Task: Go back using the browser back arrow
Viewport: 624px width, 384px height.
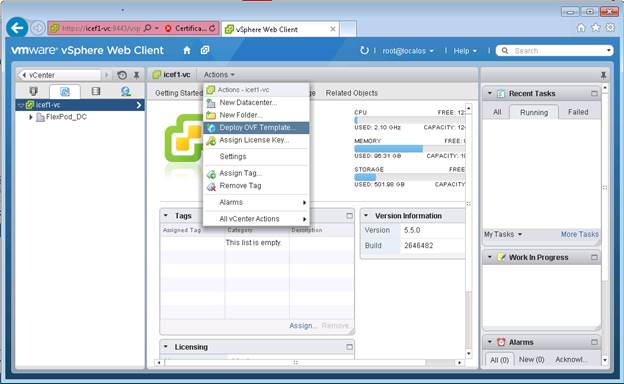Action: (x=17, y=28)
